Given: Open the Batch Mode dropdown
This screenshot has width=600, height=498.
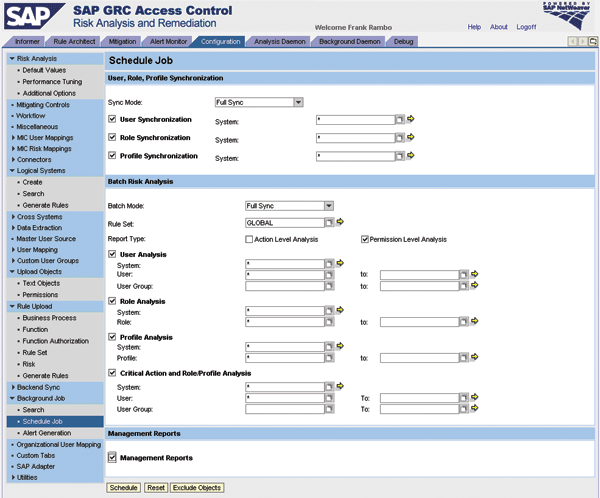Looking at the screenshot, I should pos(328,206).
